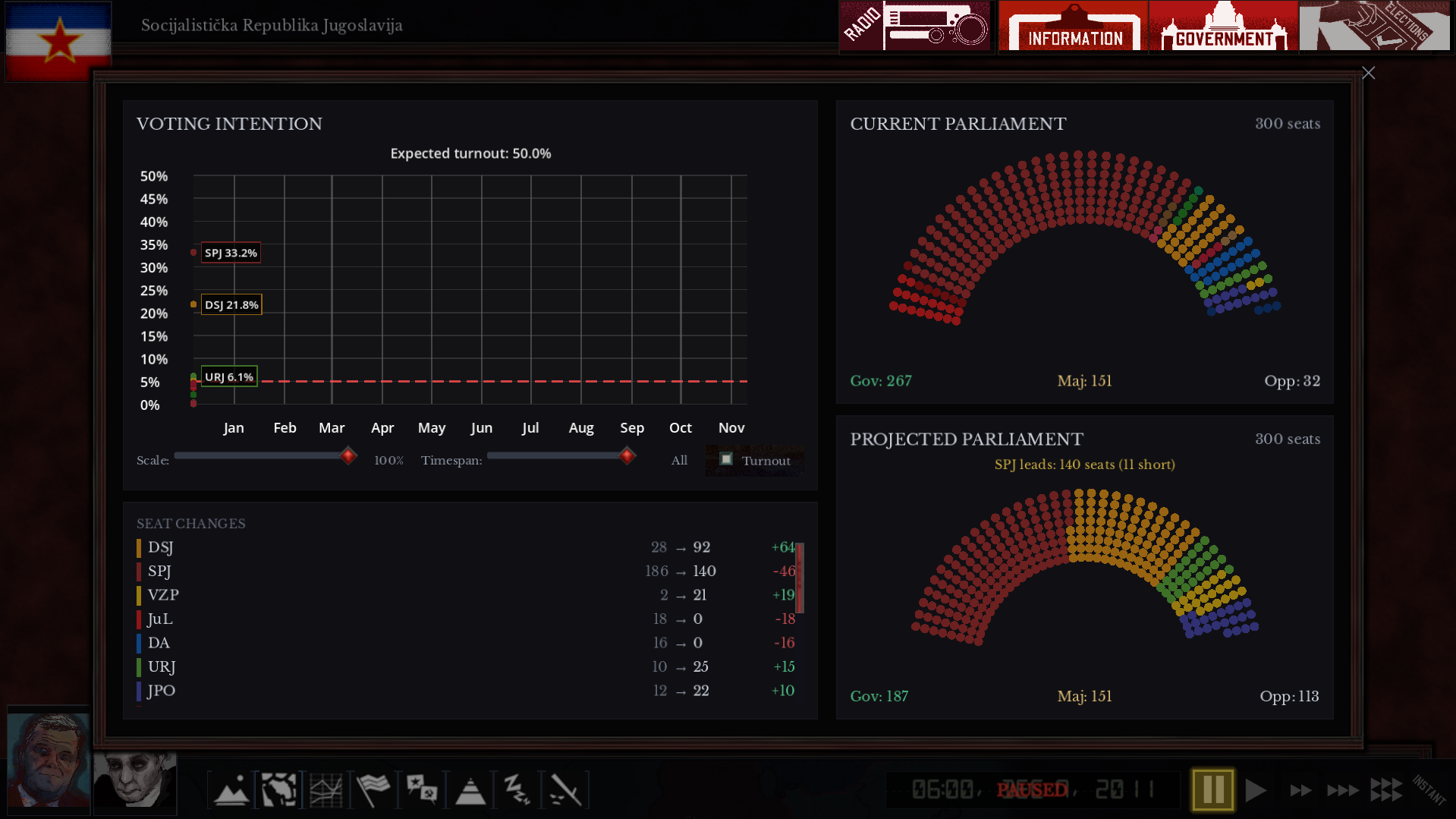Click 'Opp: 113' in Projected Parliament

click(x=1289, y=696)
